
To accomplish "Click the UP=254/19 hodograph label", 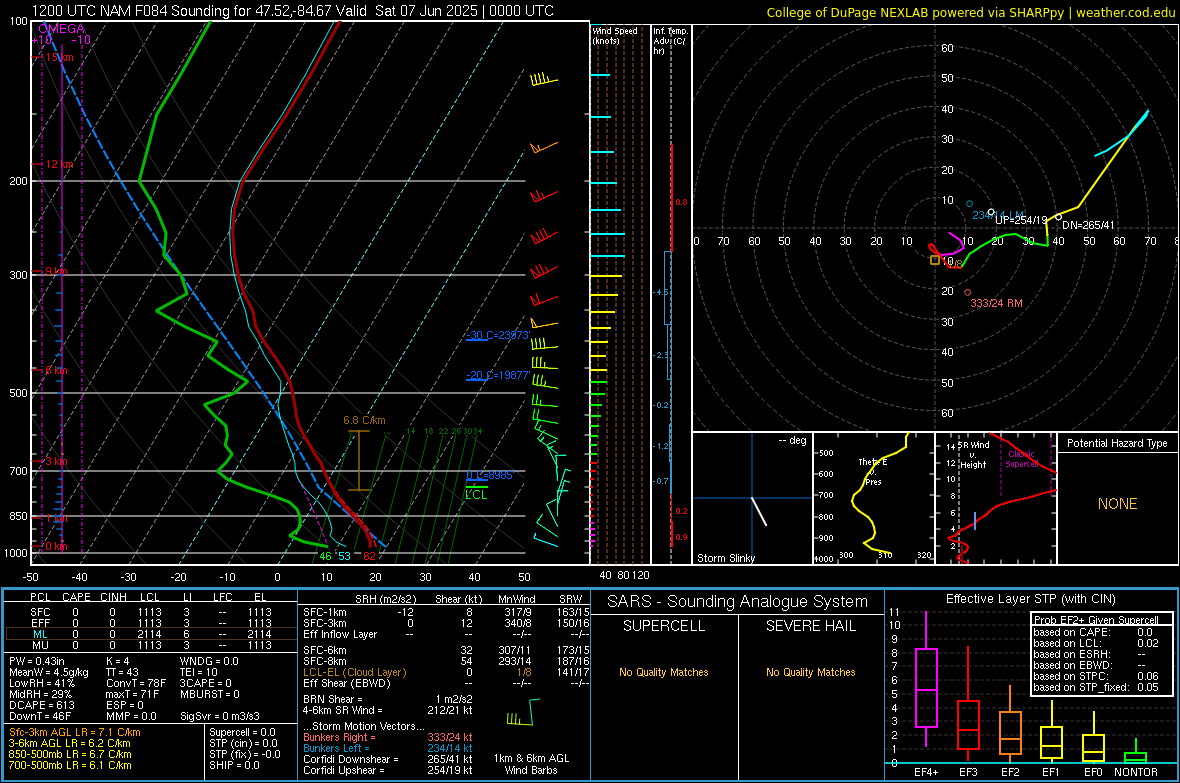I will click(1021, 220).
